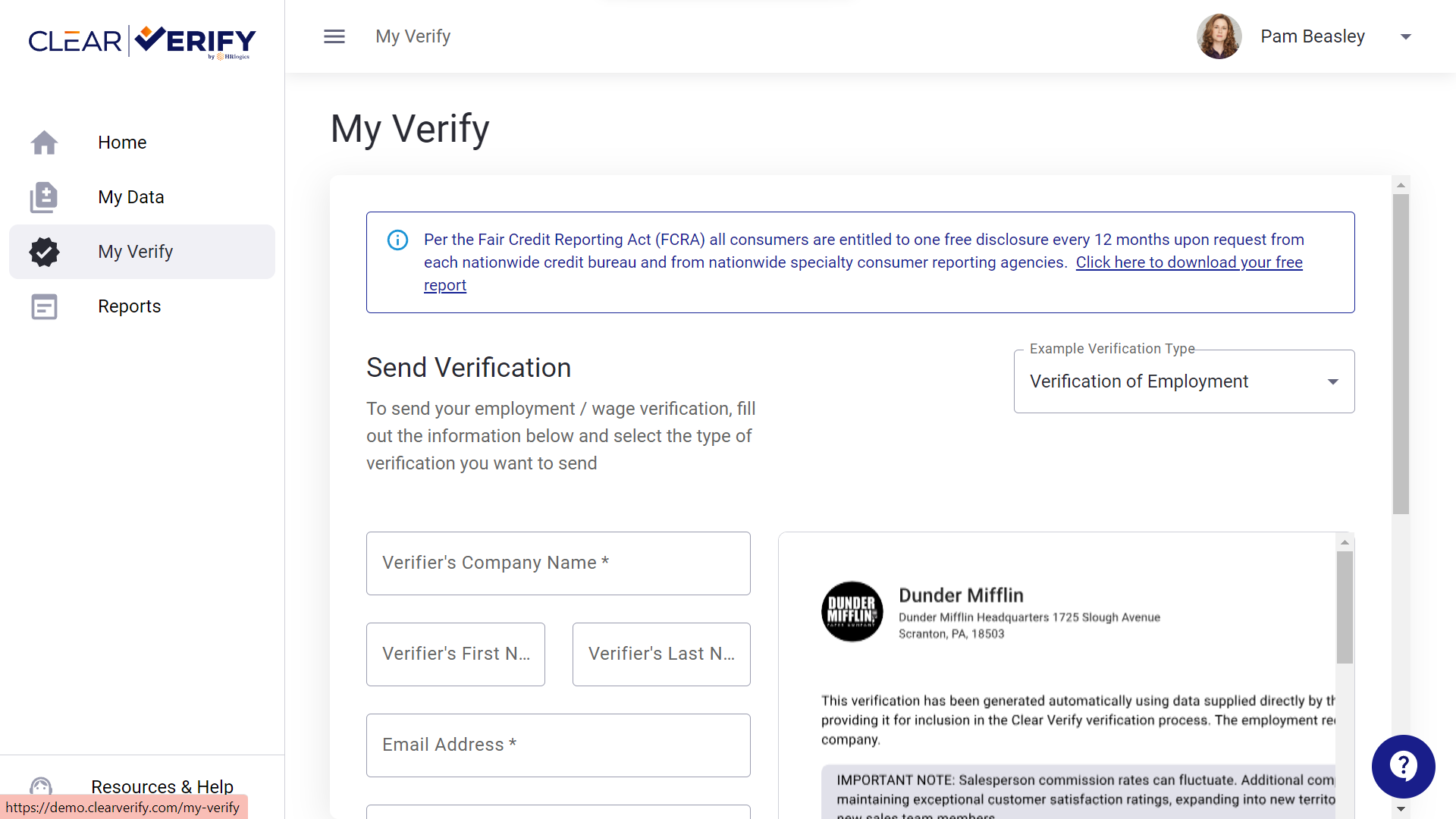Click the preview panel scrollbar up arrow

pyautogui.click(x=1345, y=542)
